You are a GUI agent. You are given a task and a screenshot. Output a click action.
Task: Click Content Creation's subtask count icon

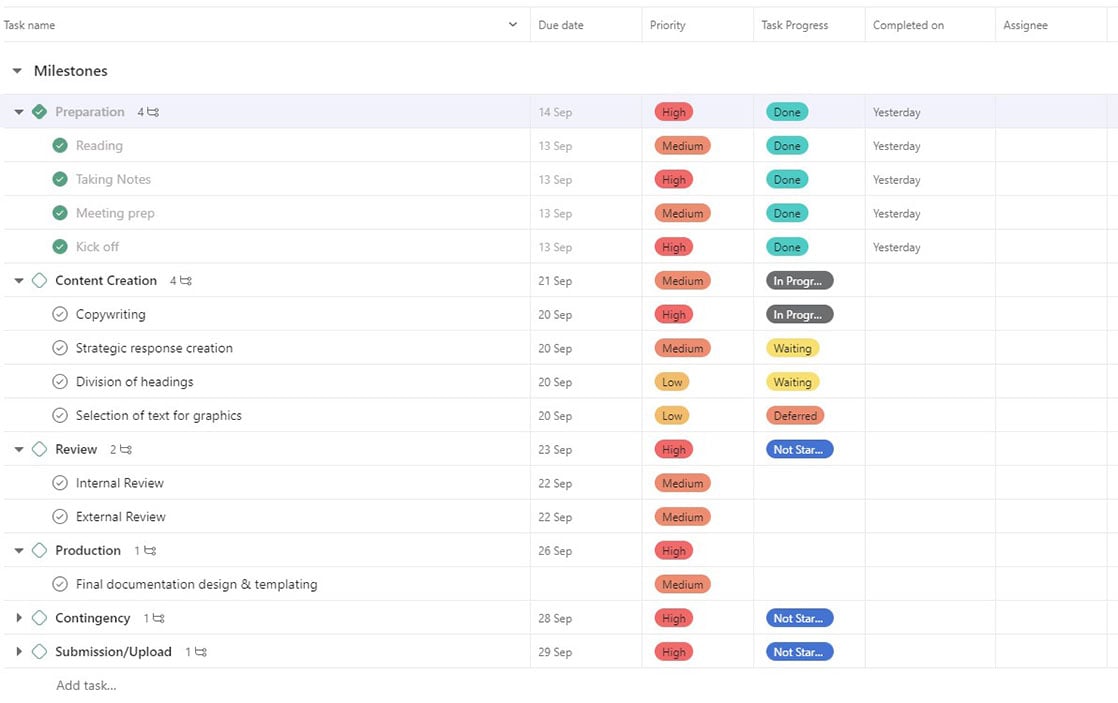[181, 281]
